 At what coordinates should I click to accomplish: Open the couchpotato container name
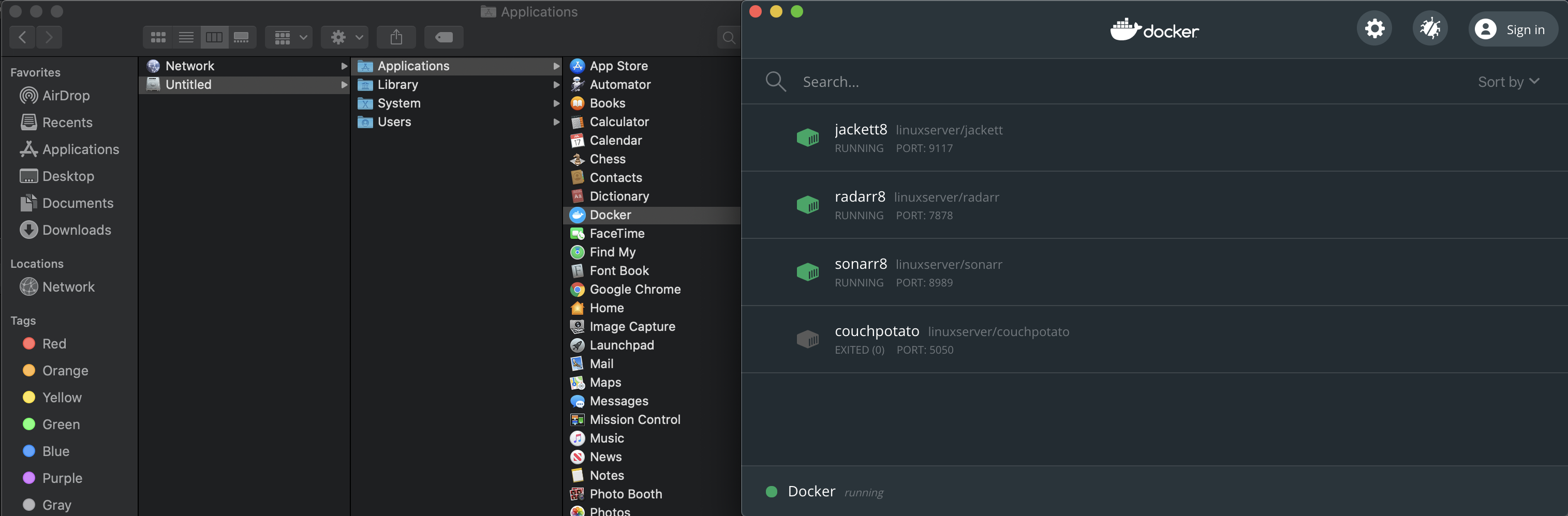click(877, 331)
